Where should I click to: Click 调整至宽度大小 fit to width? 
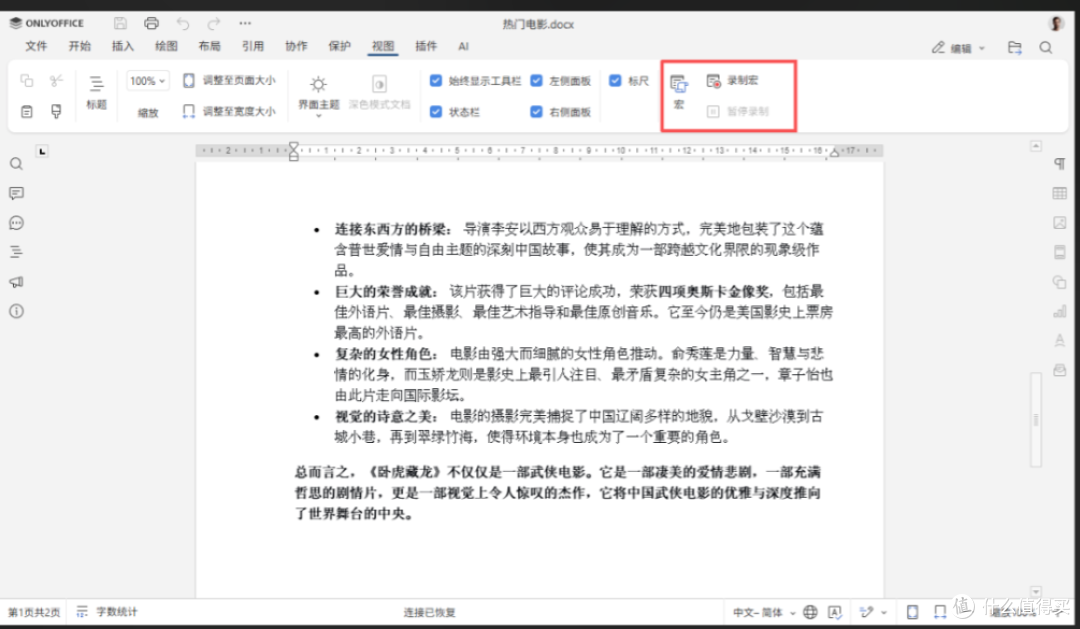coord(229,112)
